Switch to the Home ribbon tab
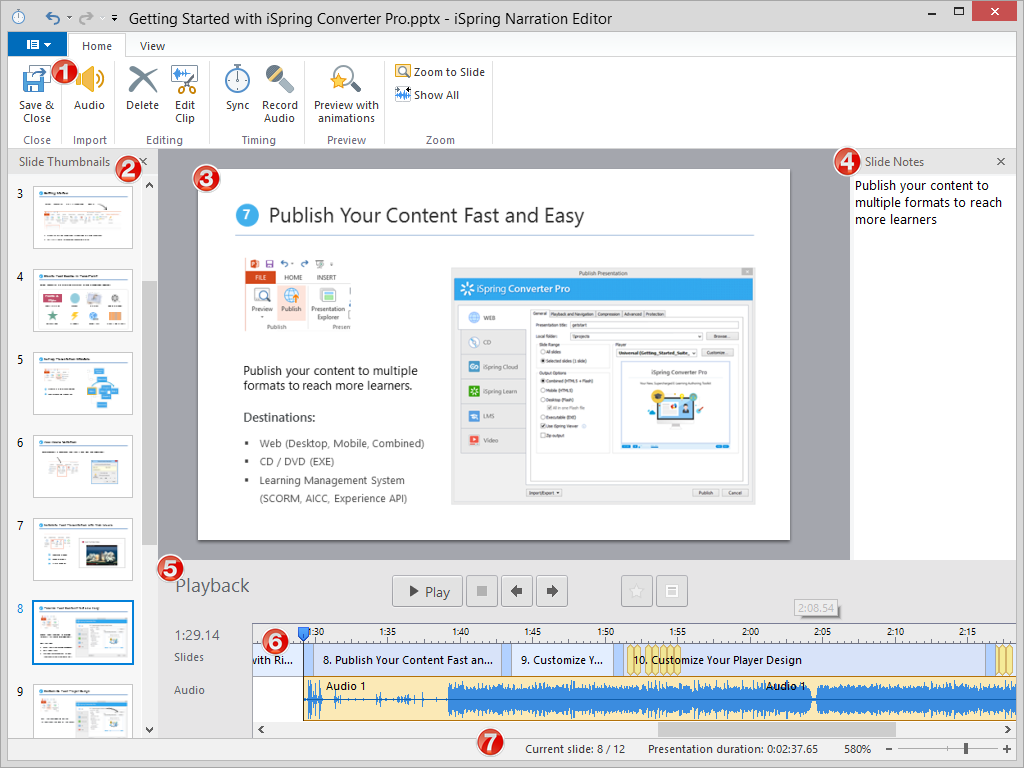 [97, 46]
